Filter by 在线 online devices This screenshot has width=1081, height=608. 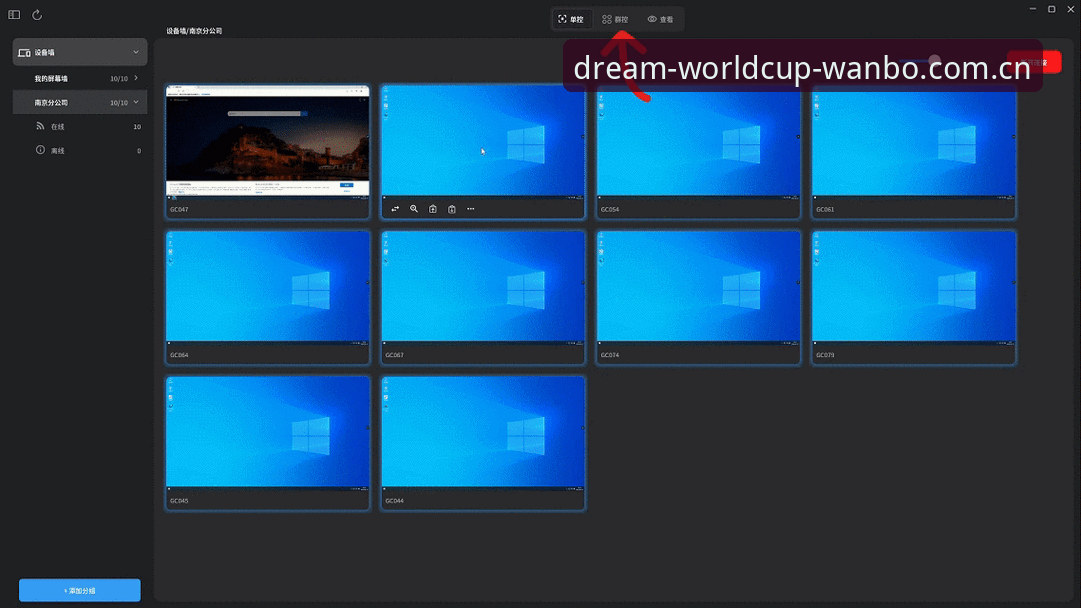coord(80,126)
